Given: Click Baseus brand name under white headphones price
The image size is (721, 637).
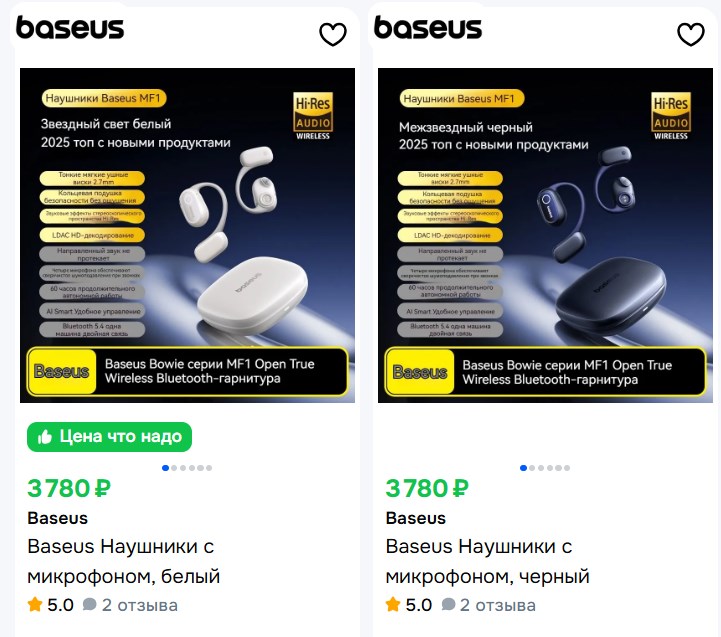Looking at the screenshot, I should coord(58,518).
